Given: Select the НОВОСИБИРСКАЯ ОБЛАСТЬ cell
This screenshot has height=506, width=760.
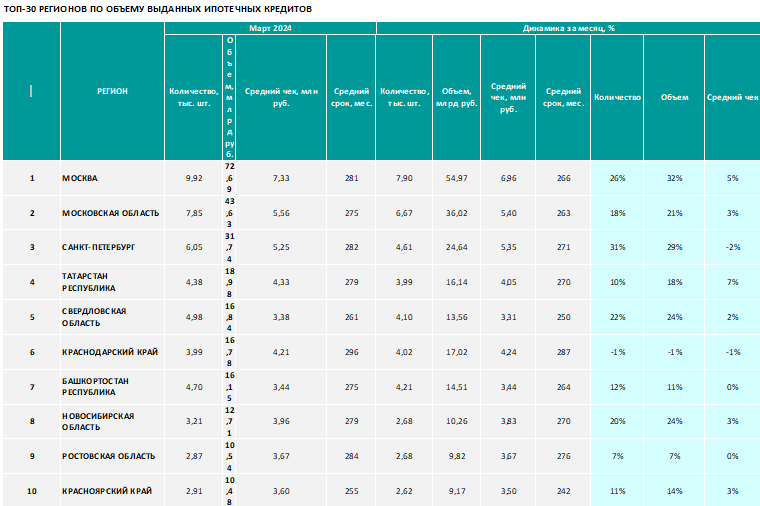Looking at the screenshot, I should coord(112,421).
